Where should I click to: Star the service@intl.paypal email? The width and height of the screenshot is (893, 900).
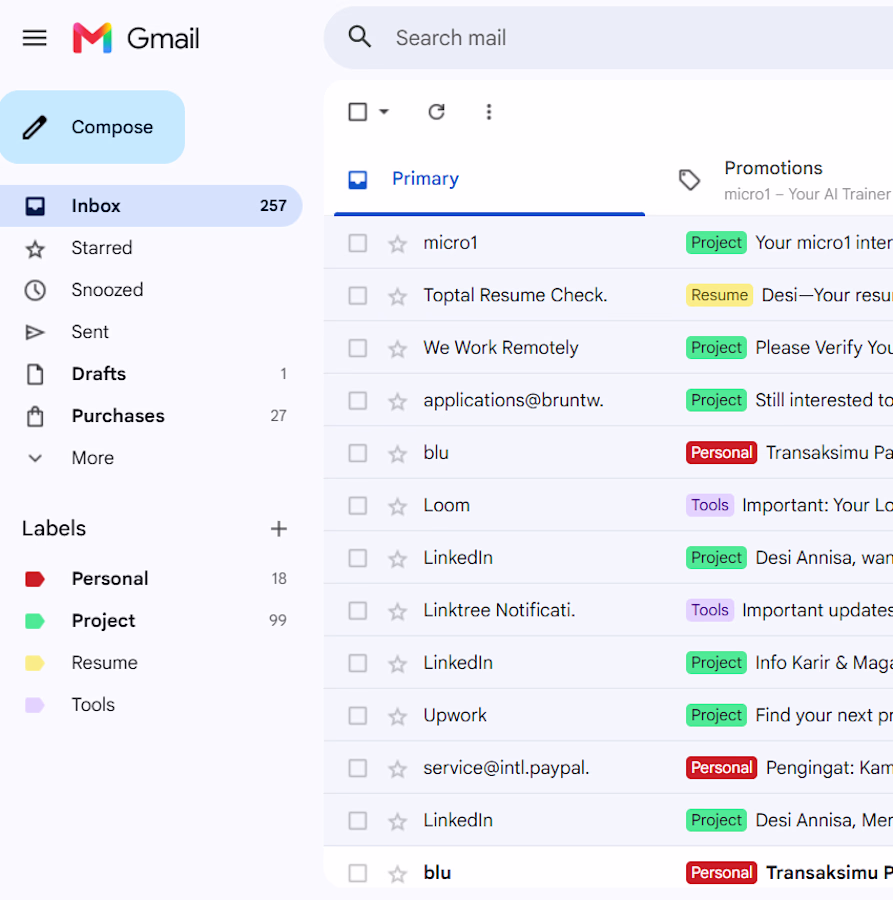point(397,769)
